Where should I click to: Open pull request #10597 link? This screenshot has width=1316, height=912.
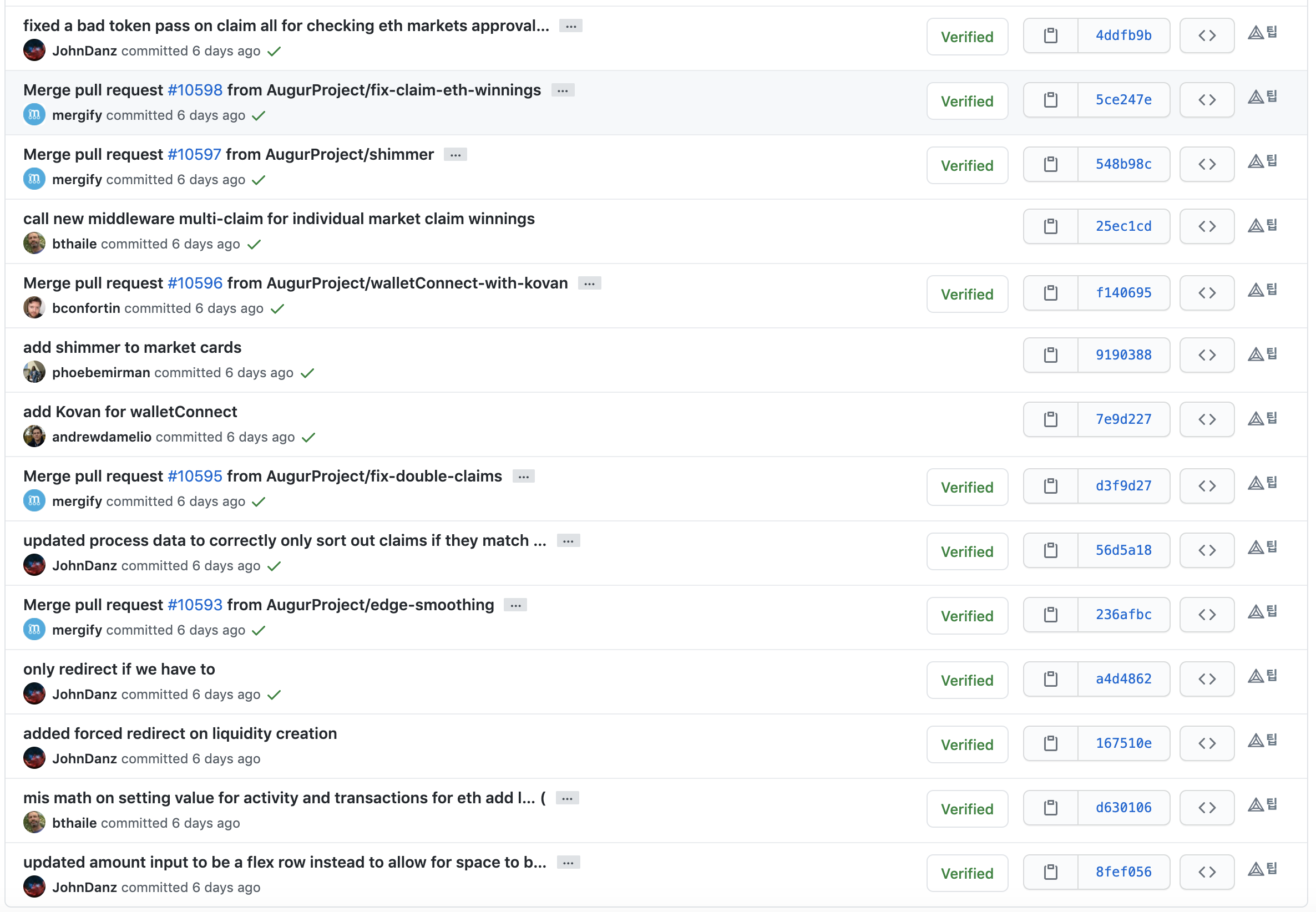(194, 154)
